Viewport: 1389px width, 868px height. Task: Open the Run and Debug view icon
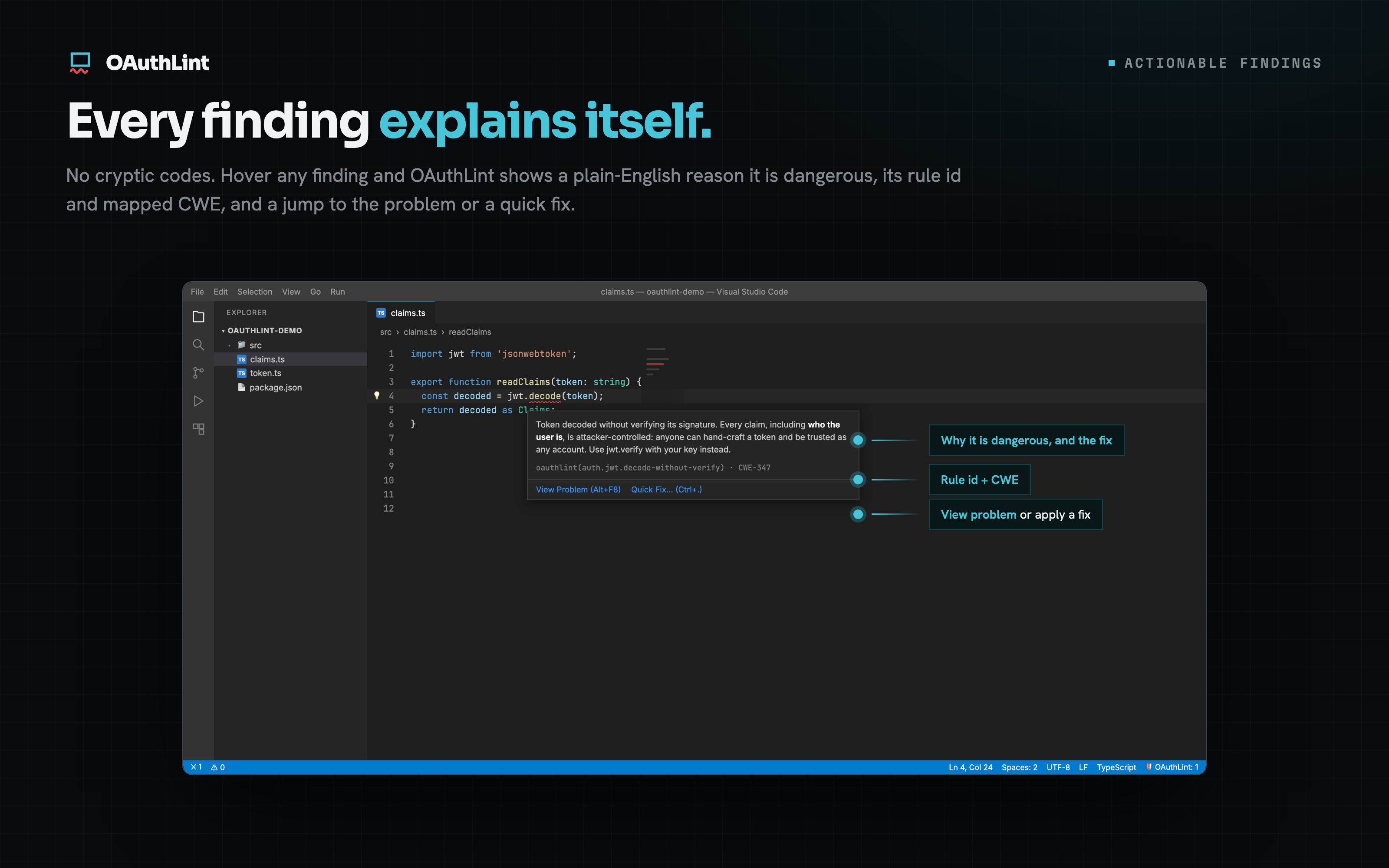coord(198,401)
